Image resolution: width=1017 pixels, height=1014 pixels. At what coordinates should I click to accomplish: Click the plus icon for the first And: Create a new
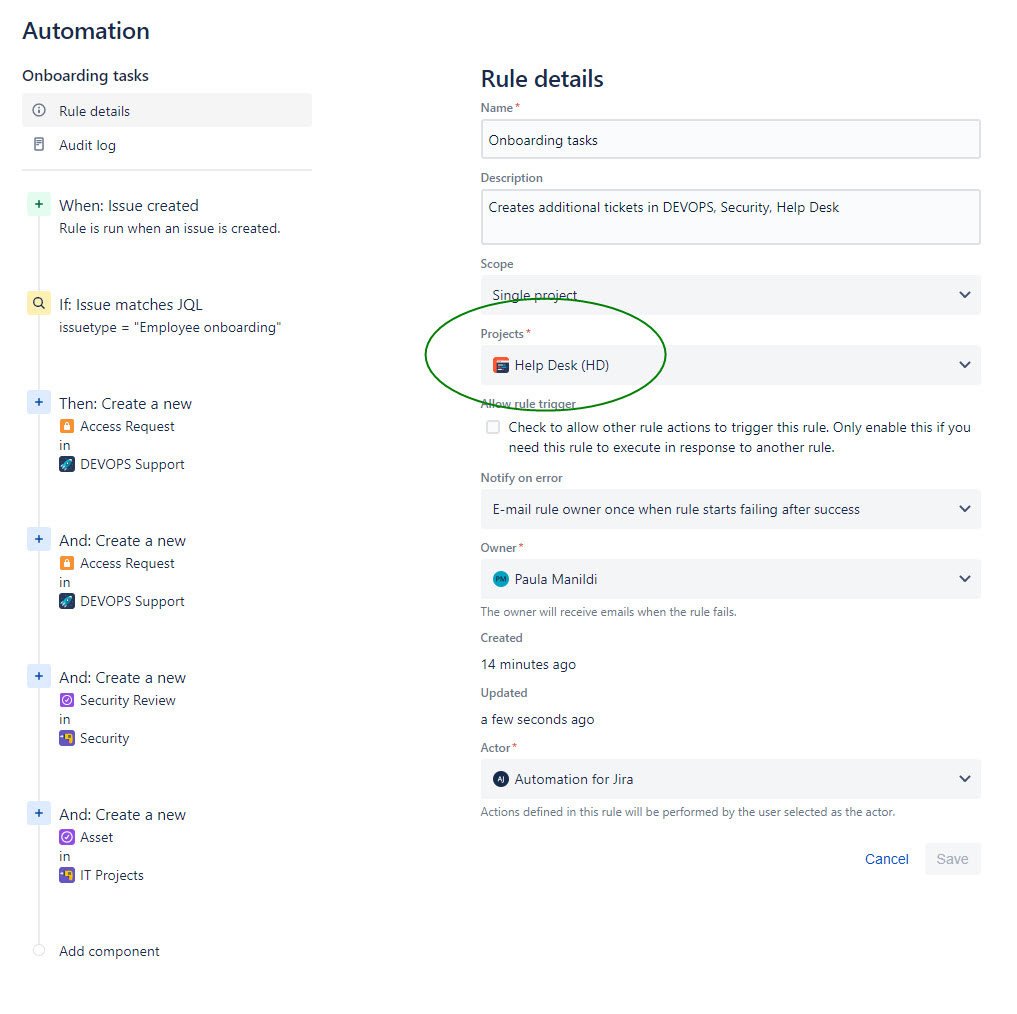point(39,539)
